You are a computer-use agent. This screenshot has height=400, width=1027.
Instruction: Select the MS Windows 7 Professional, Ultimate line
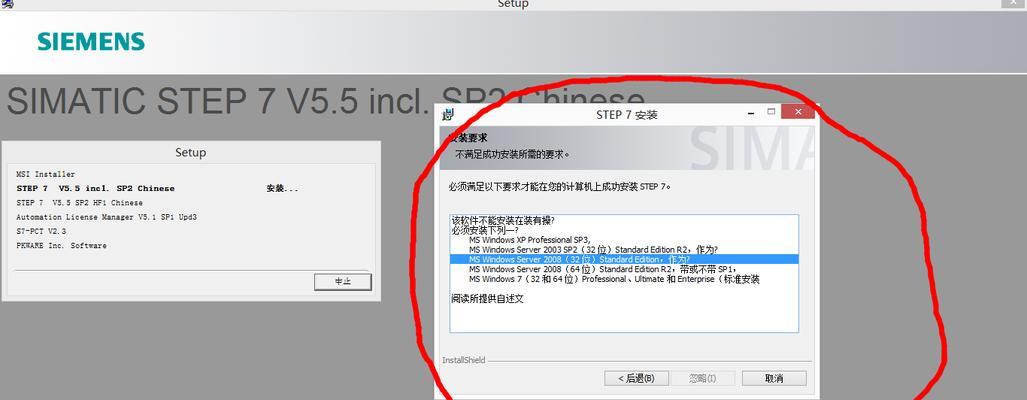tap(614, 279)
